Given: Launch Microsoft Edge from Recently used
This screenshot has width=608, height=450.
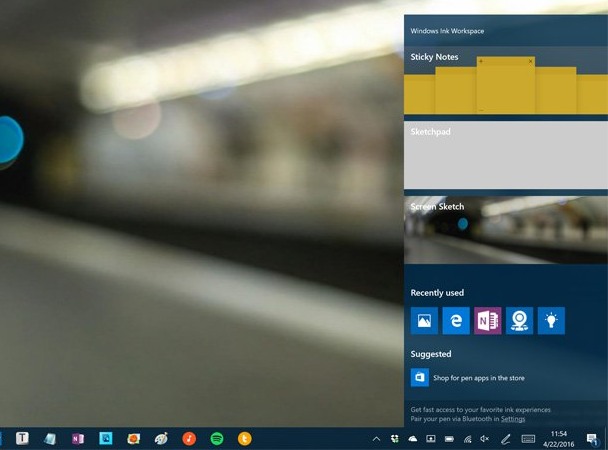Looking at the screenshot, I should (456, 320).
